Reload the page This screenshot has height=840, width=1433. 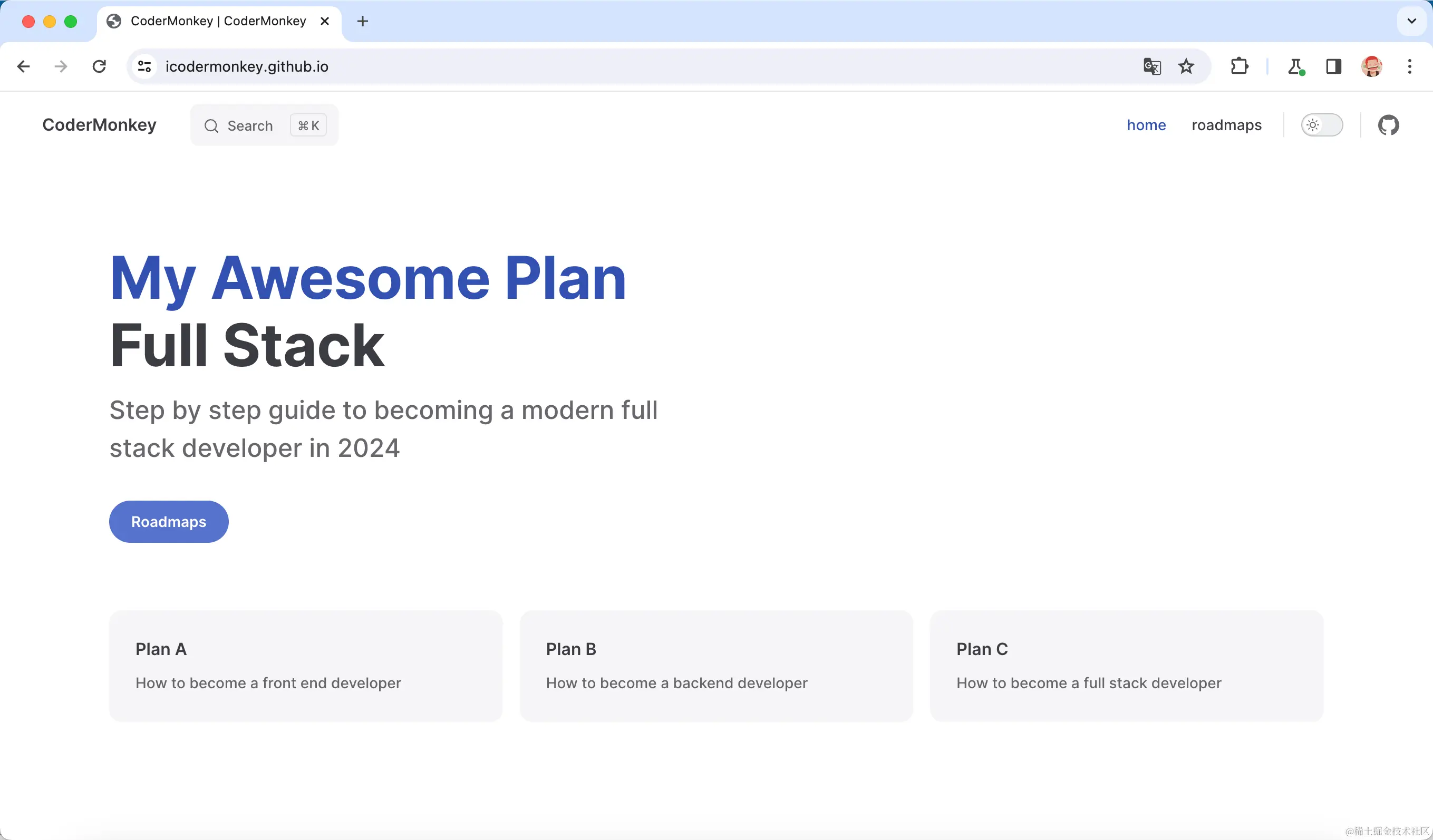click(x=99, y=66)
